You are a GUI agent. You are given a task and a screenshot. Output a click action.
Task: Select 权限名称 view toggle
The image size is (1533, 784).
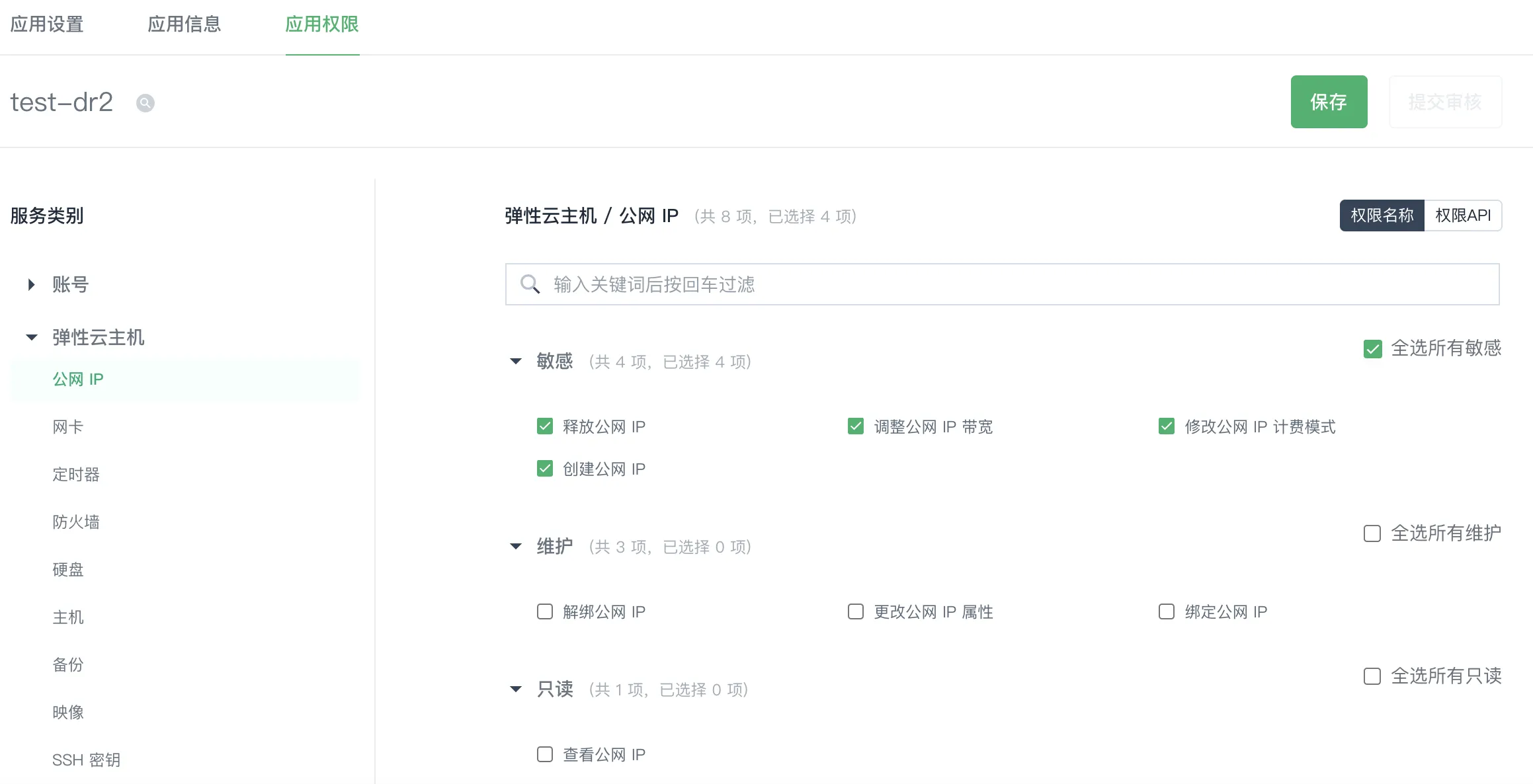[x=1382, y=216]
